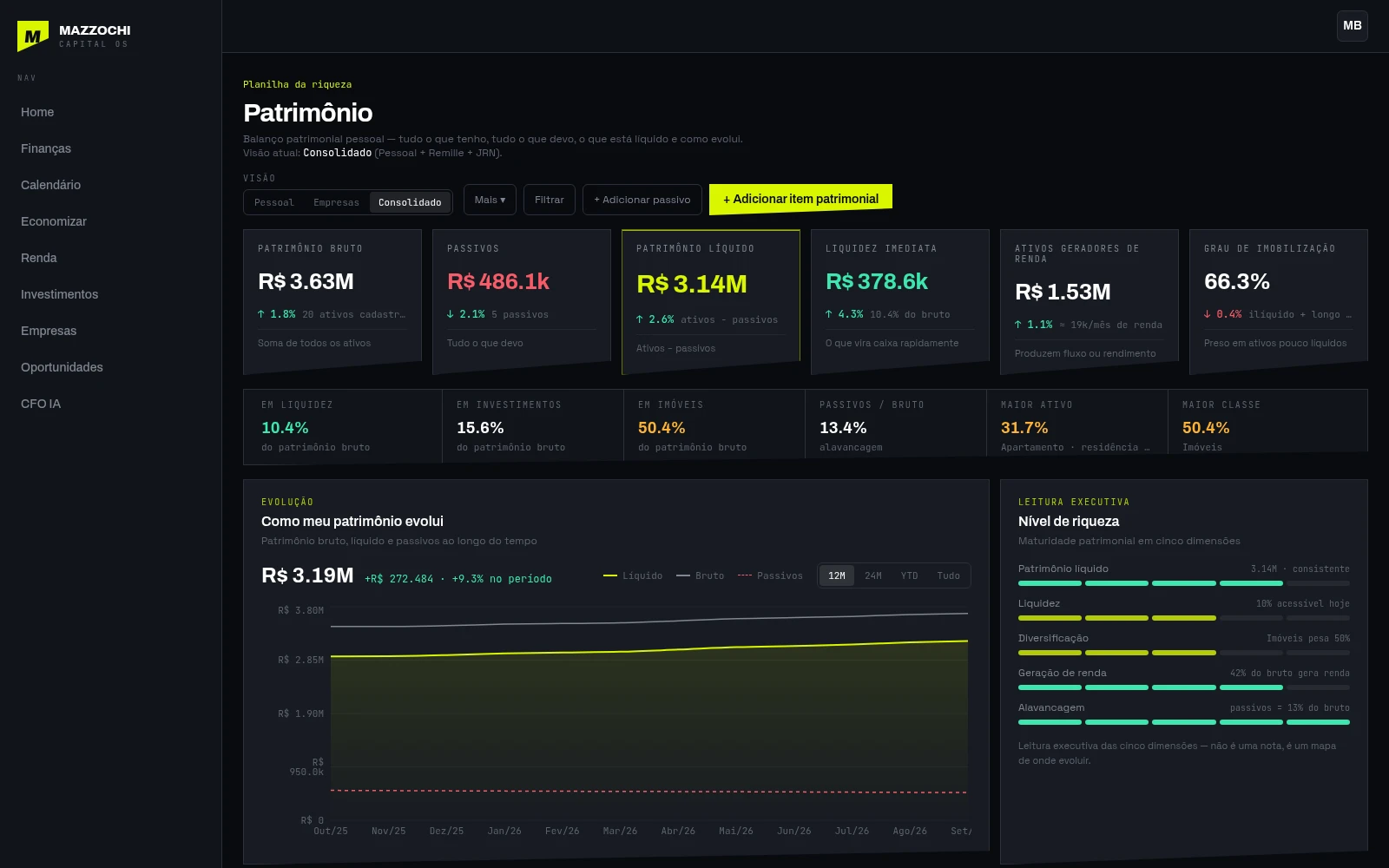Image resolution: width=1389 pixels, height=868 pixels.
Task: Open Ativos Geradores de Renda card
Action: pos(1089,302)
